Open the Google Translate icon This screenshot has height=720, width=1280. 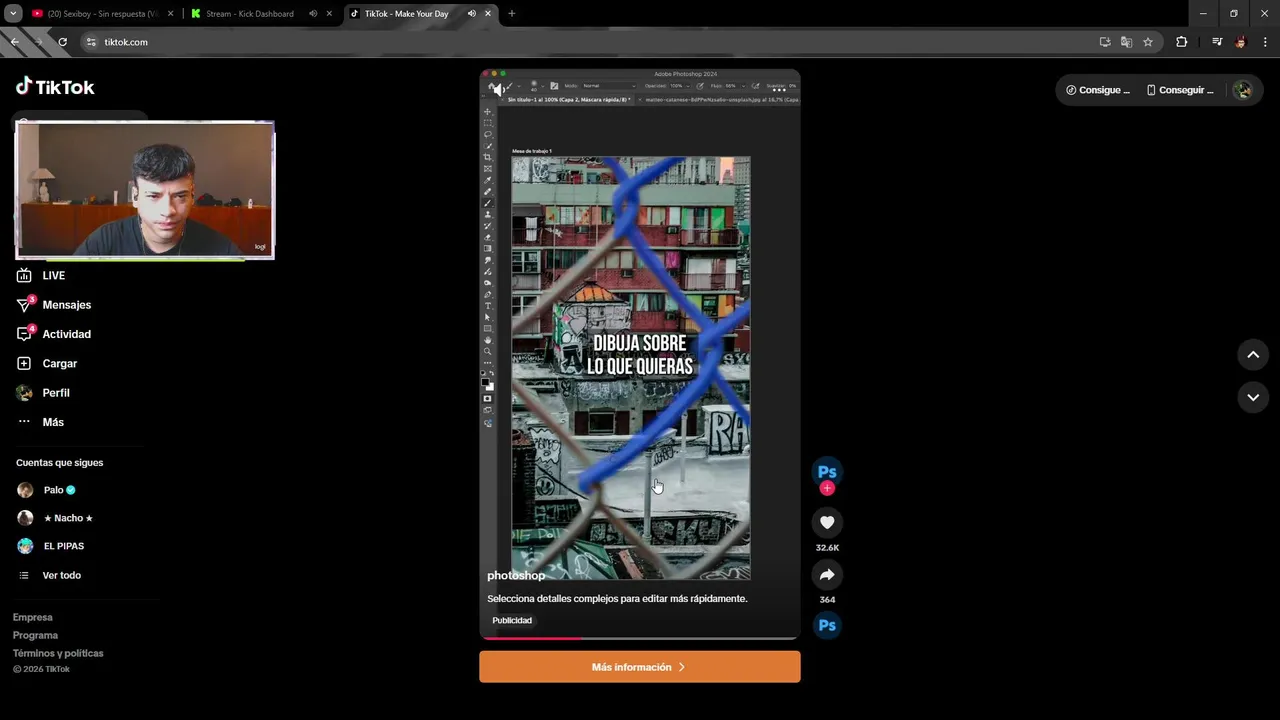1126,42
